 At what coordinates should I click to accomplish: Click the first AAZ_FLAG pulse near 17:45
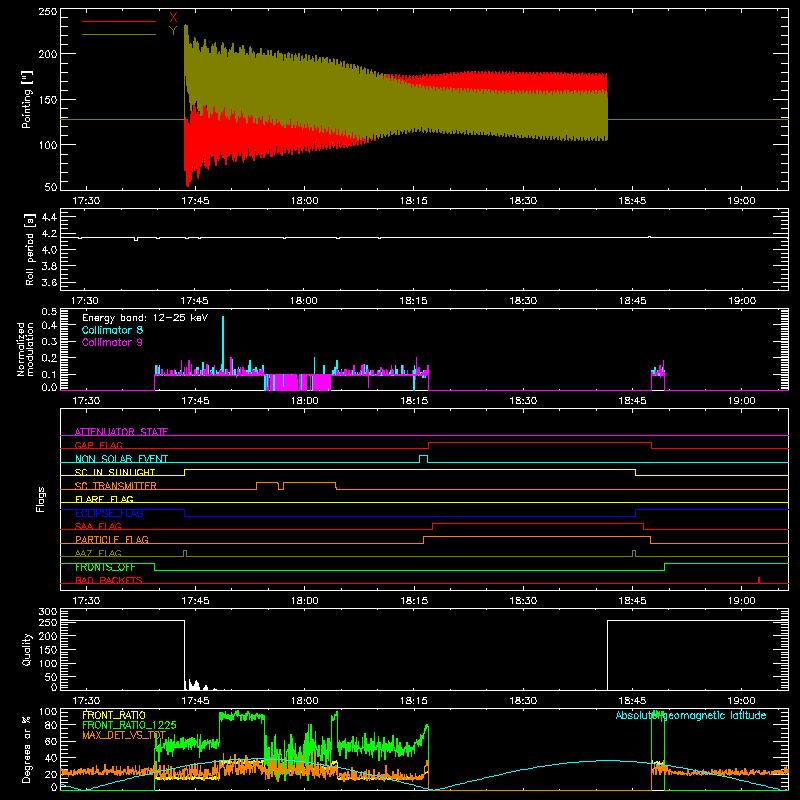click(x=185, y=554)
